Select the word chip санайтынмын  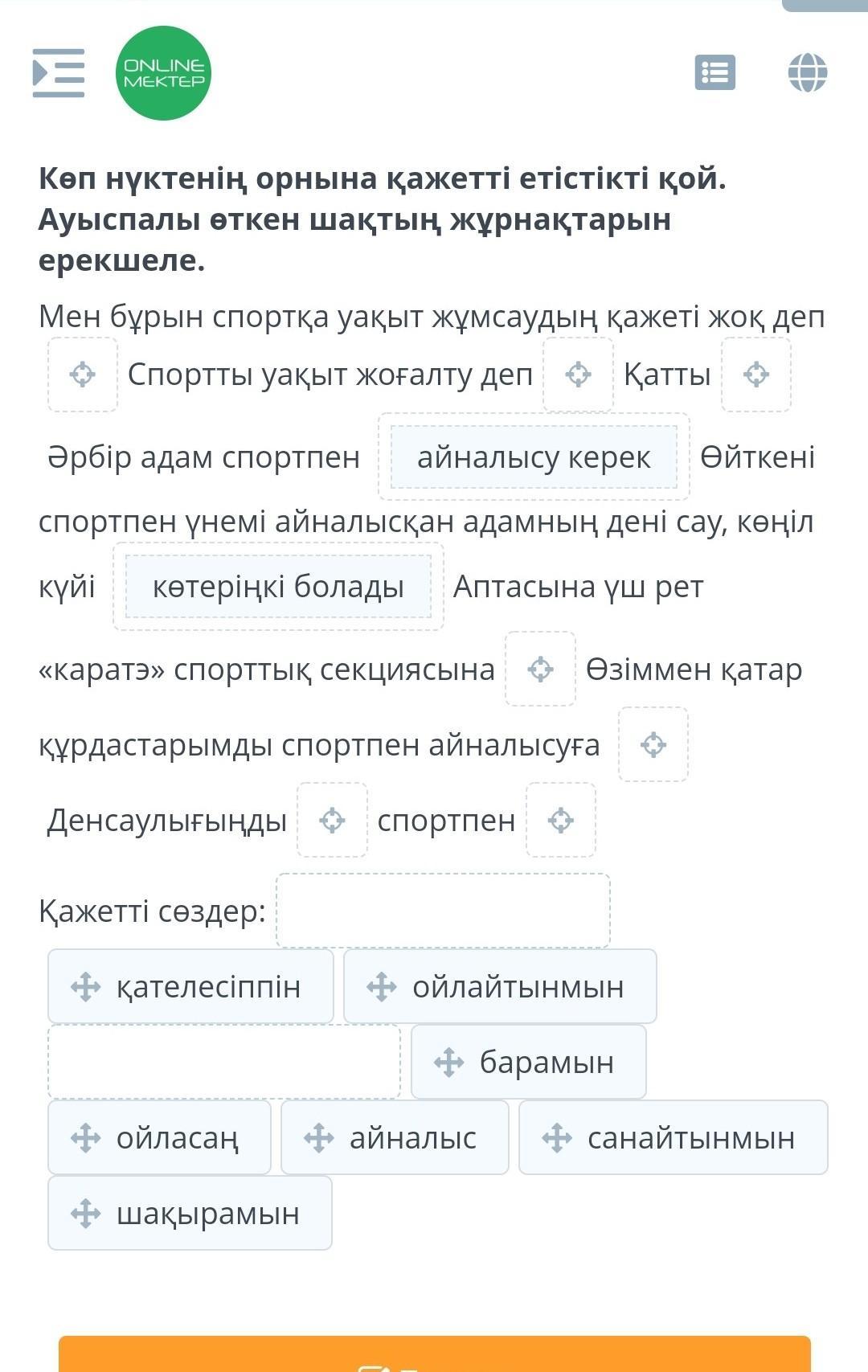tap(674, 1138)
